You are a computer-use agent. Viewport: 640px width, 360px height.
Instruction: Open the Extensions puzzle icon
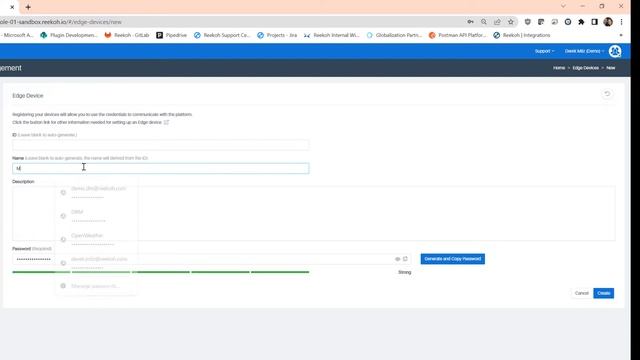tap(581, 22)
